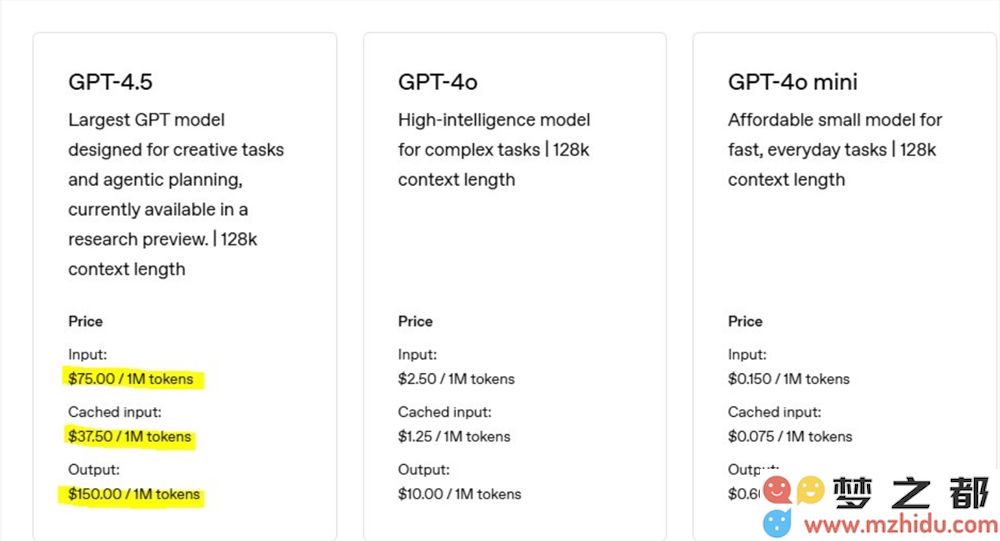Click the Price heading in GPT-4o card
Viewport: 1000px width, 541px height.
(415, 322)
